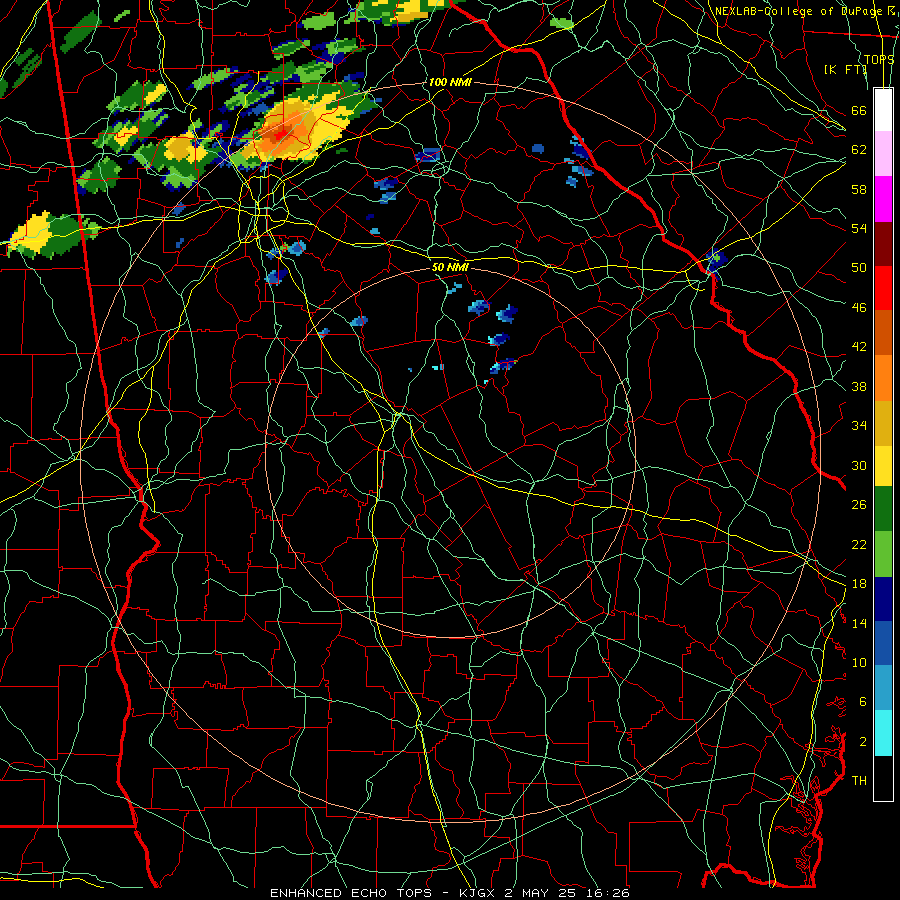Pick the light blue legend swatch
The image size is (900, 900).
883,688
